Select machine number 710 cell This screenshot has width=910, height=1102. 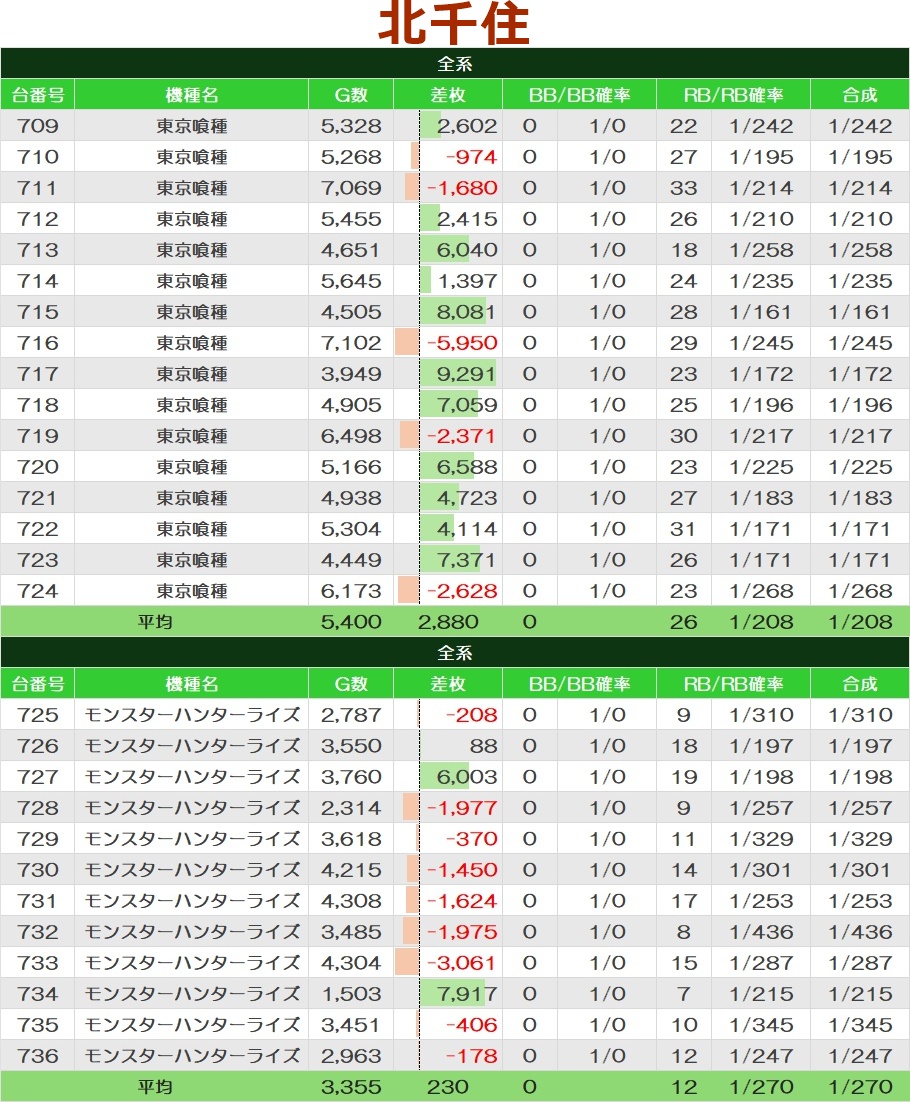click(x=38, y=157)
